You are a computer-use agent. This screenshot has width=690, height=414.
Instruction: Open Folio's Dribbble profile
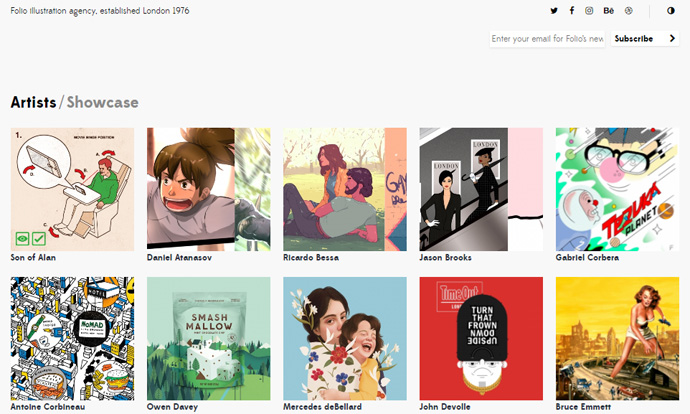(628, 11)
